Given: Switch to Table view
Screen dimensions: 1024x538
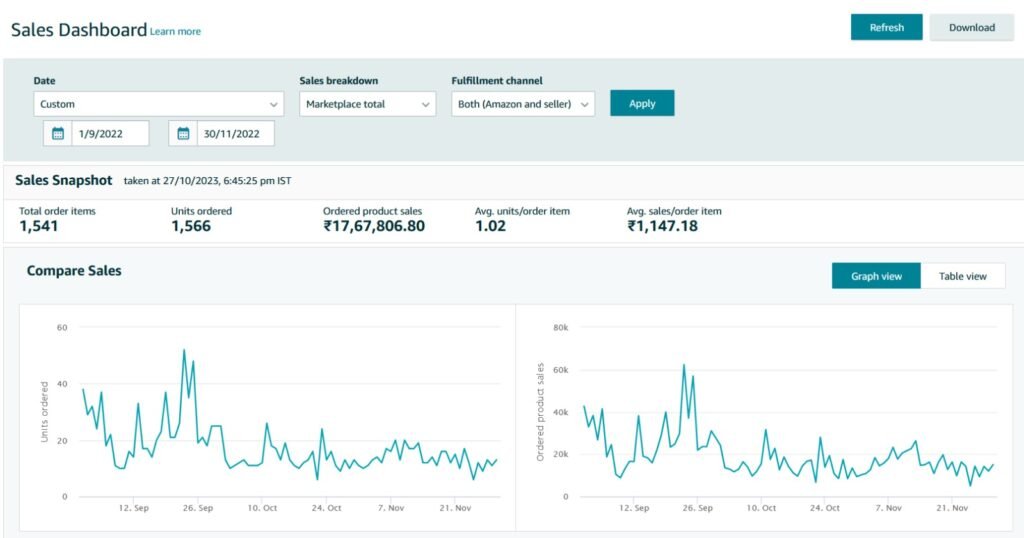Looking at the screenshot, I should coord(963,276).
